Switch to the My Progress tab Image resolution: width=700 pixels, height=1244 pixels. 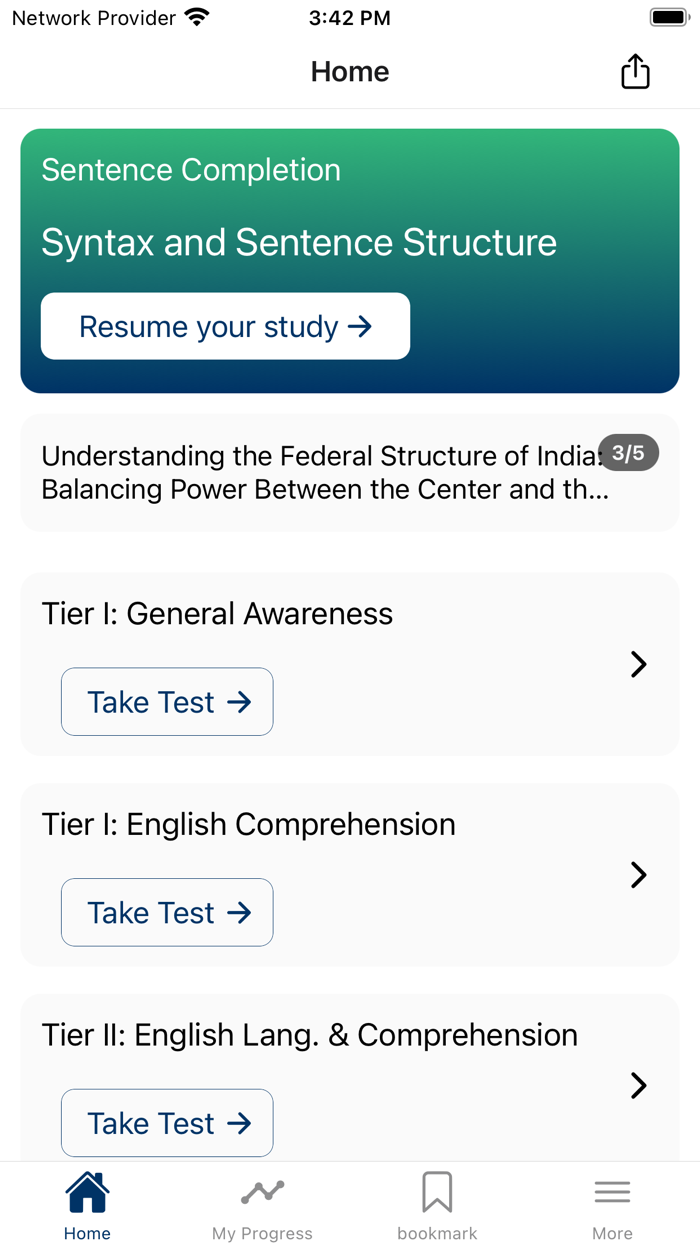click(x=262, y=1205)
